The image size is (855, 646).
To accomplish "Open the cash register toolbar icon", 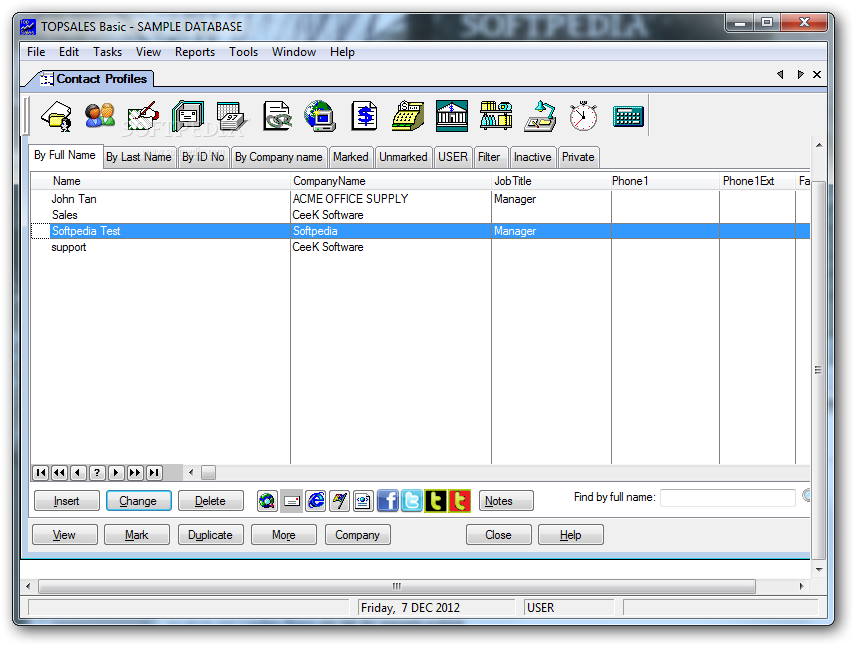I will pyautogui.click(x=408, y=116).
